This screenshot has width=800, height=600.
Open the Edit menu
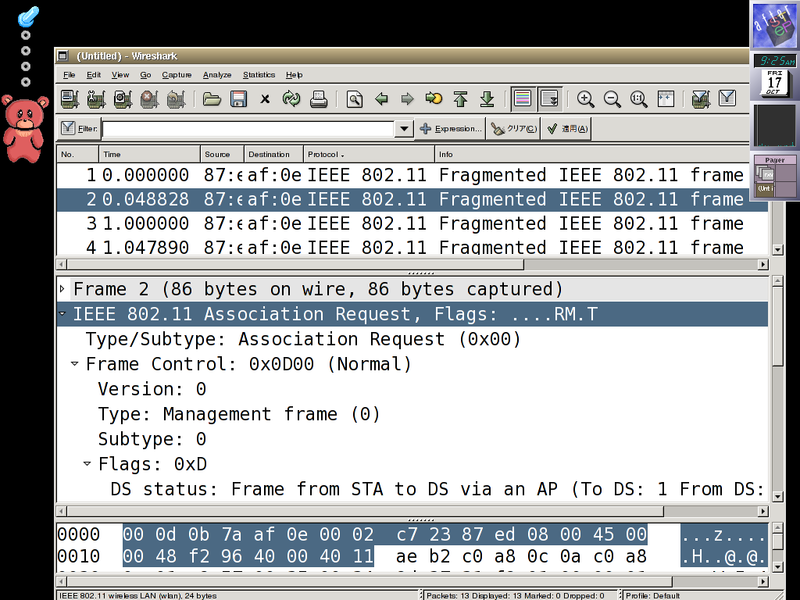coord(93,74)
